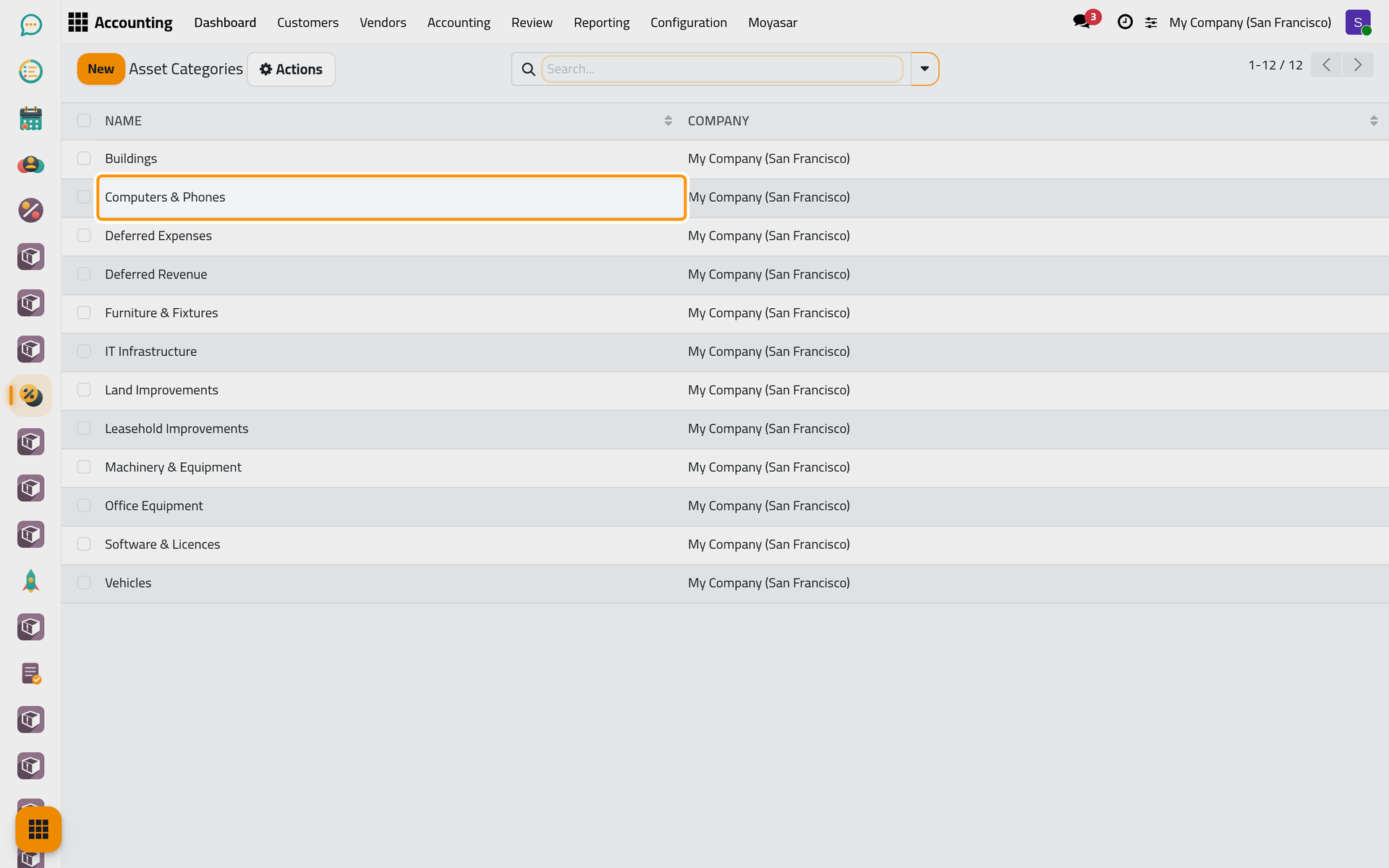Check the Deferred Expenses row checkbox
The height and width of the screenshot is (868, 1389).
coord(84,236)
